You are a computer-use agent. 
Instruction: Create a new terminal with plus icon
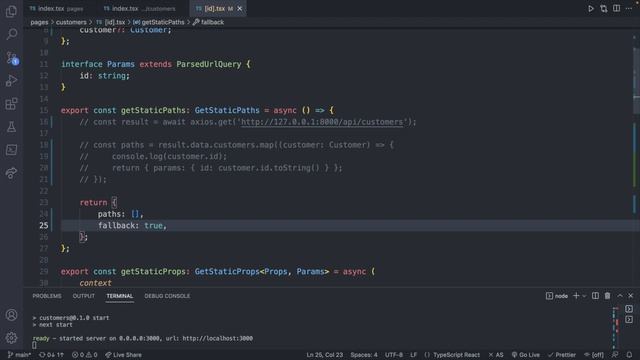tap(576, 296)
